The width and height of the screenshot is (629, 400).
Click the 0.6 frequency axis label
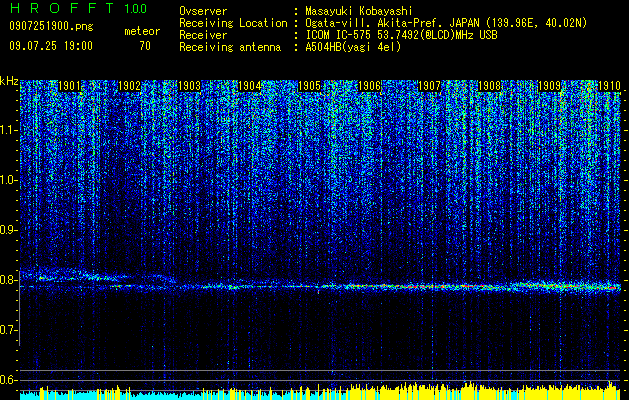9,380
